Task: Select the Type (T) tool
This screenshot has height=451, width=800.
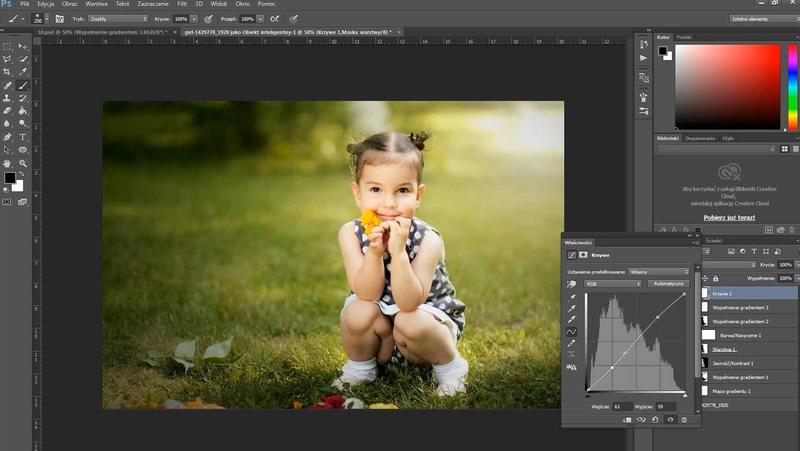Action: click(23, 137)
